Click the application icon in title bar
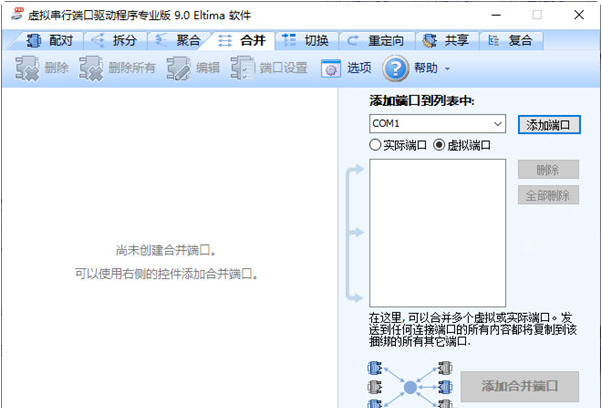This screenshot has width=602, height=408. coord(17,14)
